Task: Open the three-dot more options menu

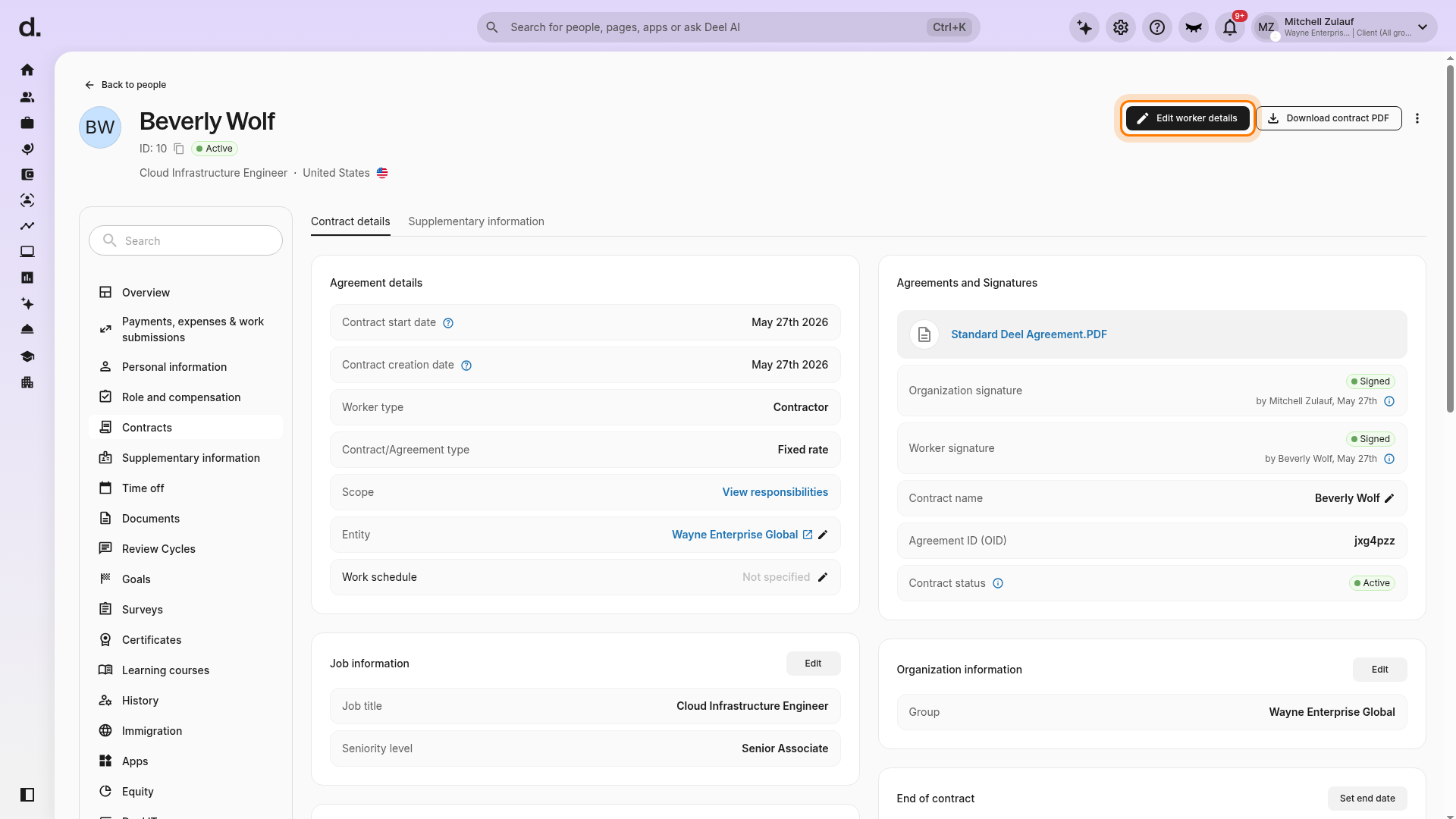Action: coord(1417,118)
